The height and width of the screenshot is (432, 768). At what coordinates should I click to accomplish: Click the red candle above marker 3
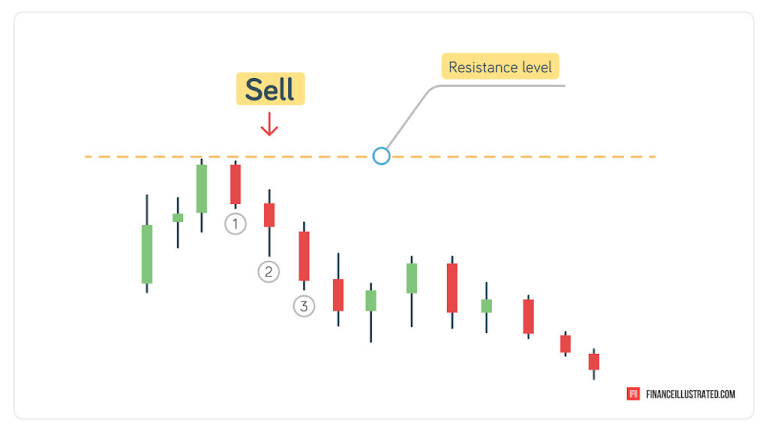click(x=304, y=256)
